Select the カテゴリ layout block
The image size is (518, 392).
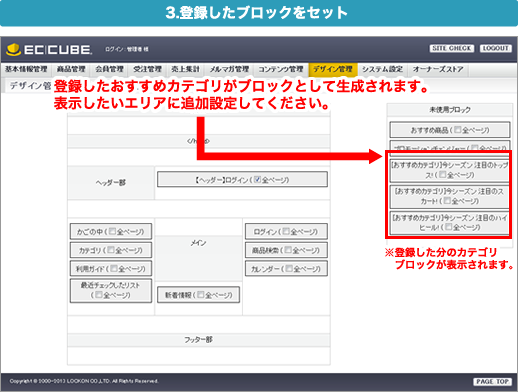(111, 250)
